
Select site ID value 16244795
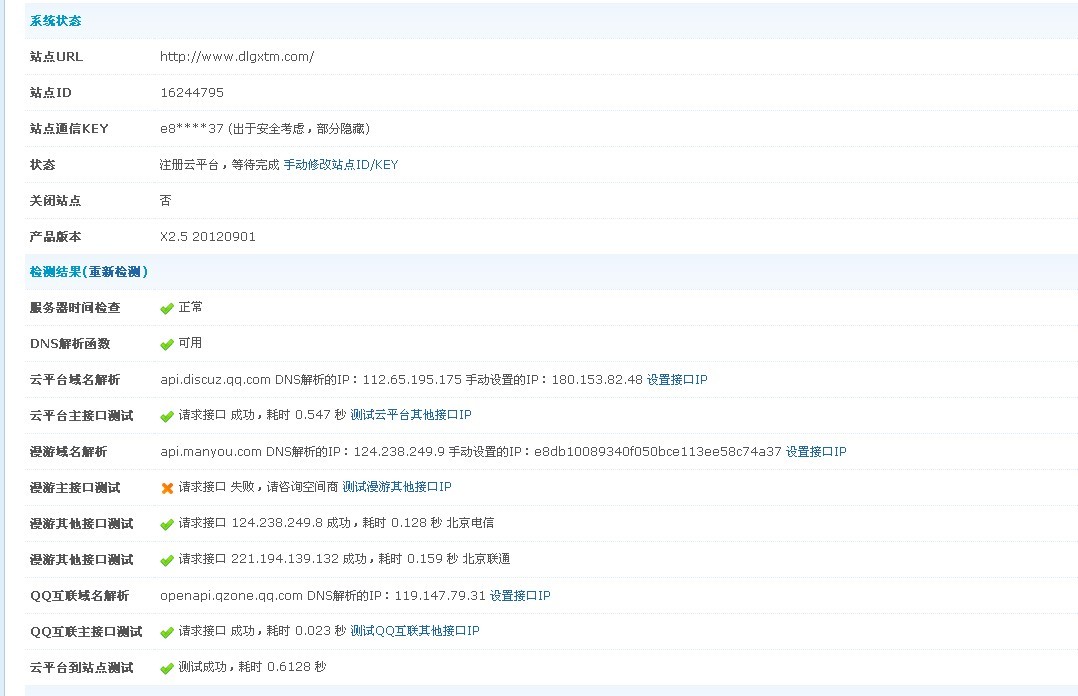pos(192,93)
